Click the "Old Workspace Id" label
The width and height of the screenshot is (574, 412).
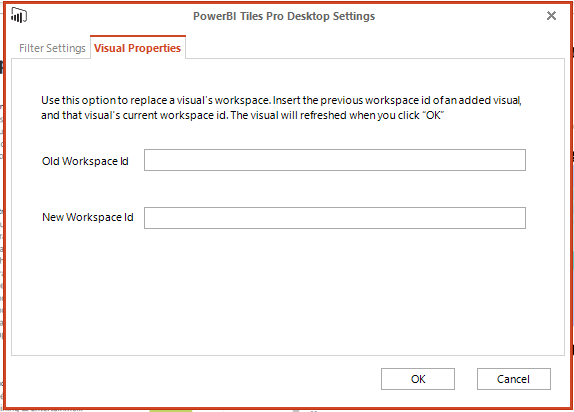pyautogui.click(x=85, y=161)
